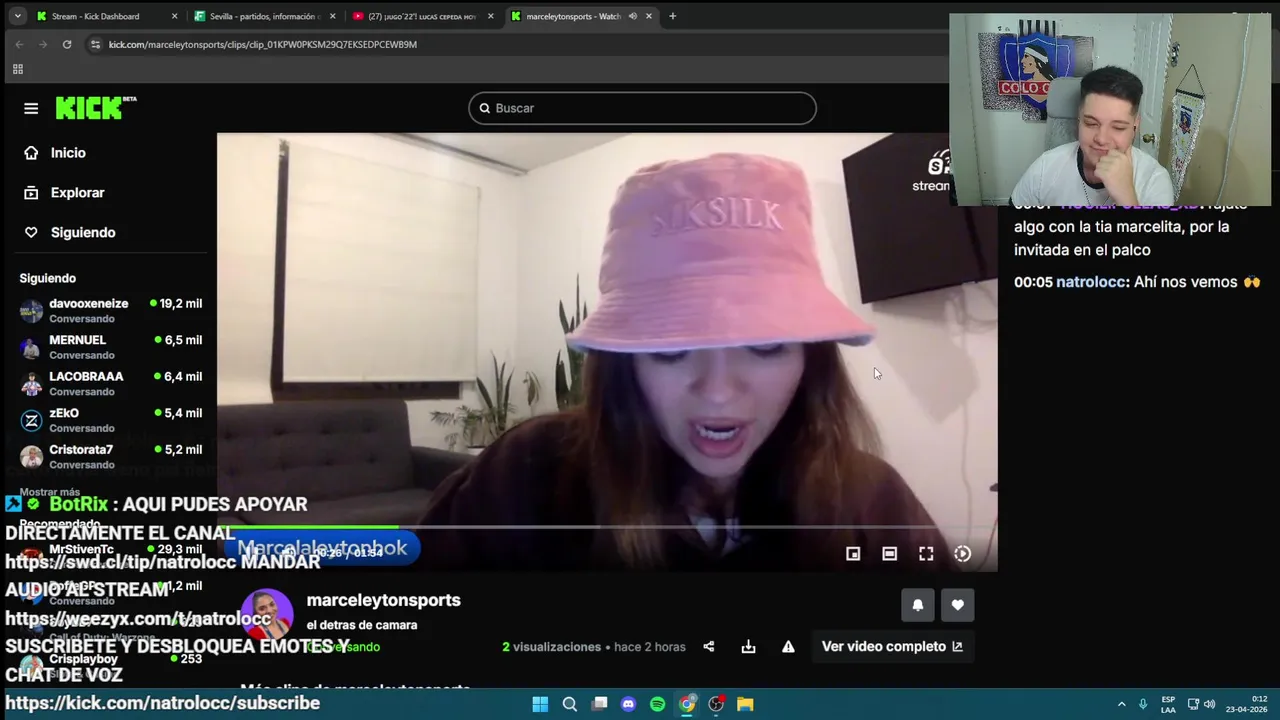Open Cristorata7 channel
Image resolution: width=1280 pixels, height=720 pixels.
[110, 456]
